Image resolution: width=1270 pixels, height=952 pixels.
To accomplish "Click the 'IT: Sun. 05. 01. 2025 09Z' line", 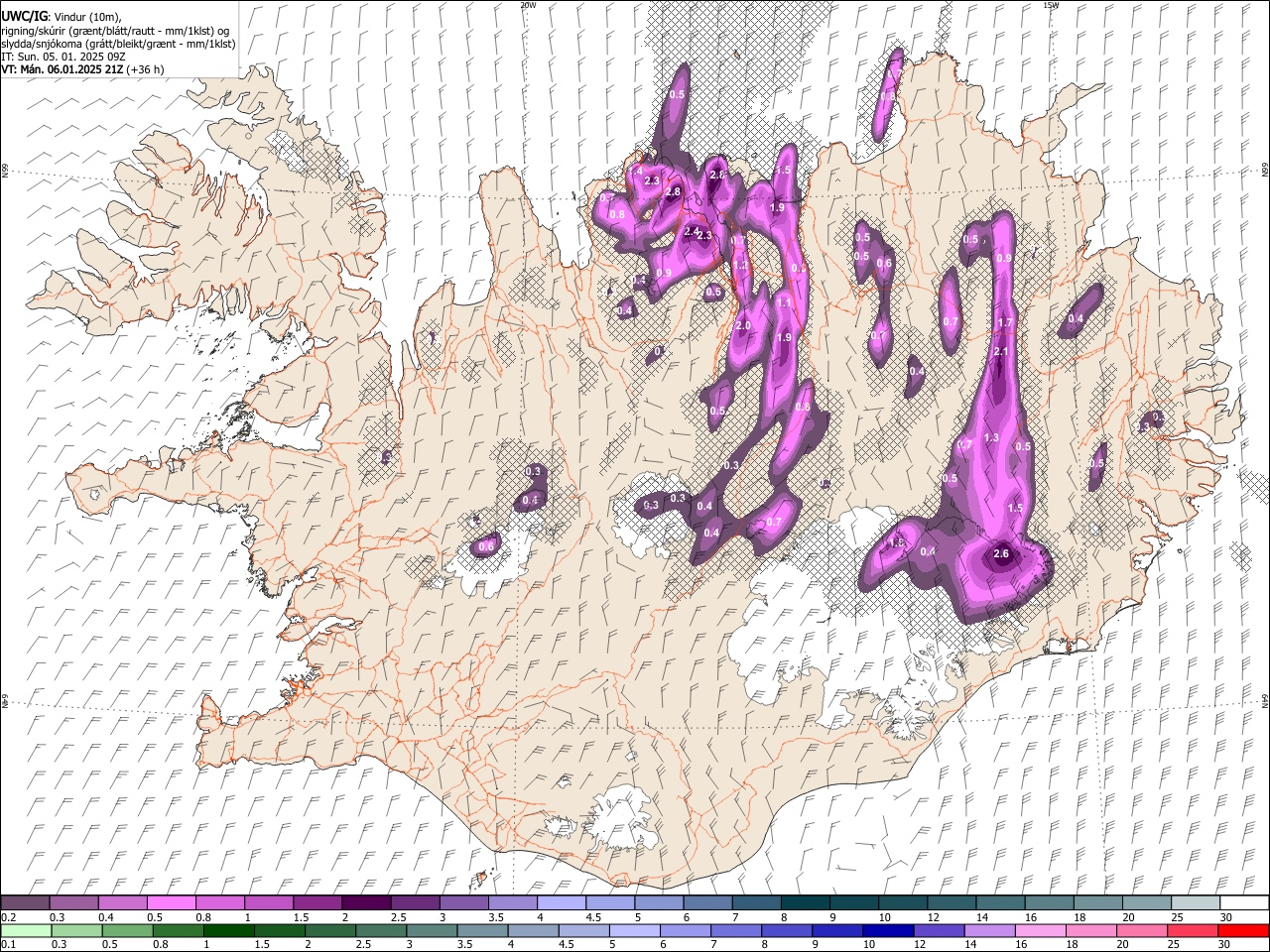I will click(x=63, y=57).
